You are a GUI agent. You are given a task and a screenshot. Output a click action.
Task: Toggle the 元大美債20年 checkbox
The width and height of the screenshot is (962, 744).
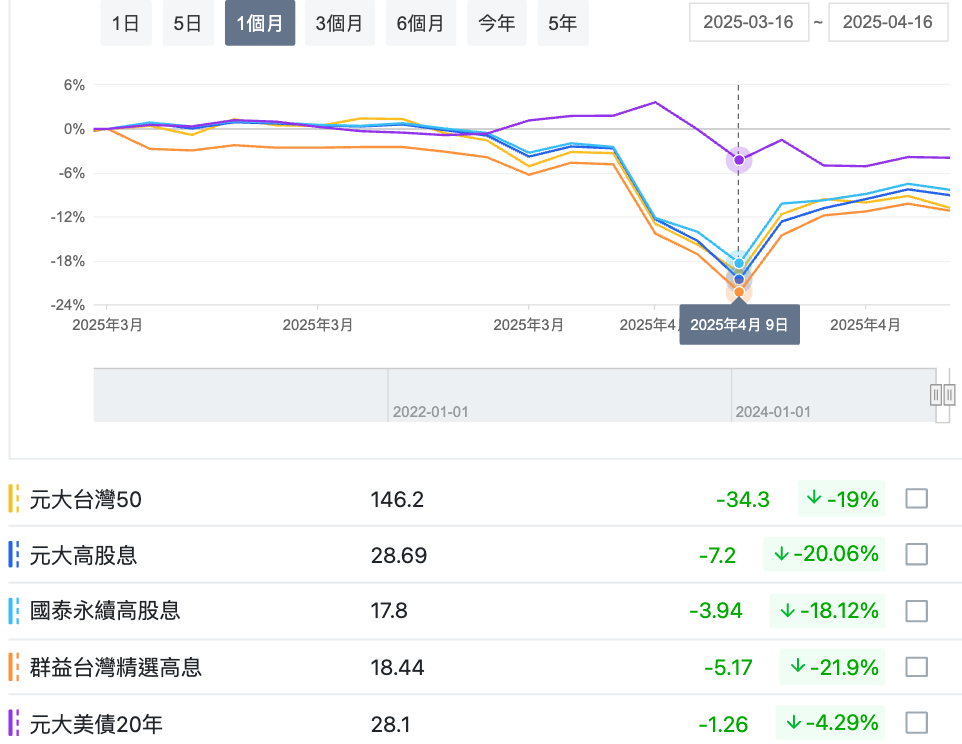coord(916,722)
